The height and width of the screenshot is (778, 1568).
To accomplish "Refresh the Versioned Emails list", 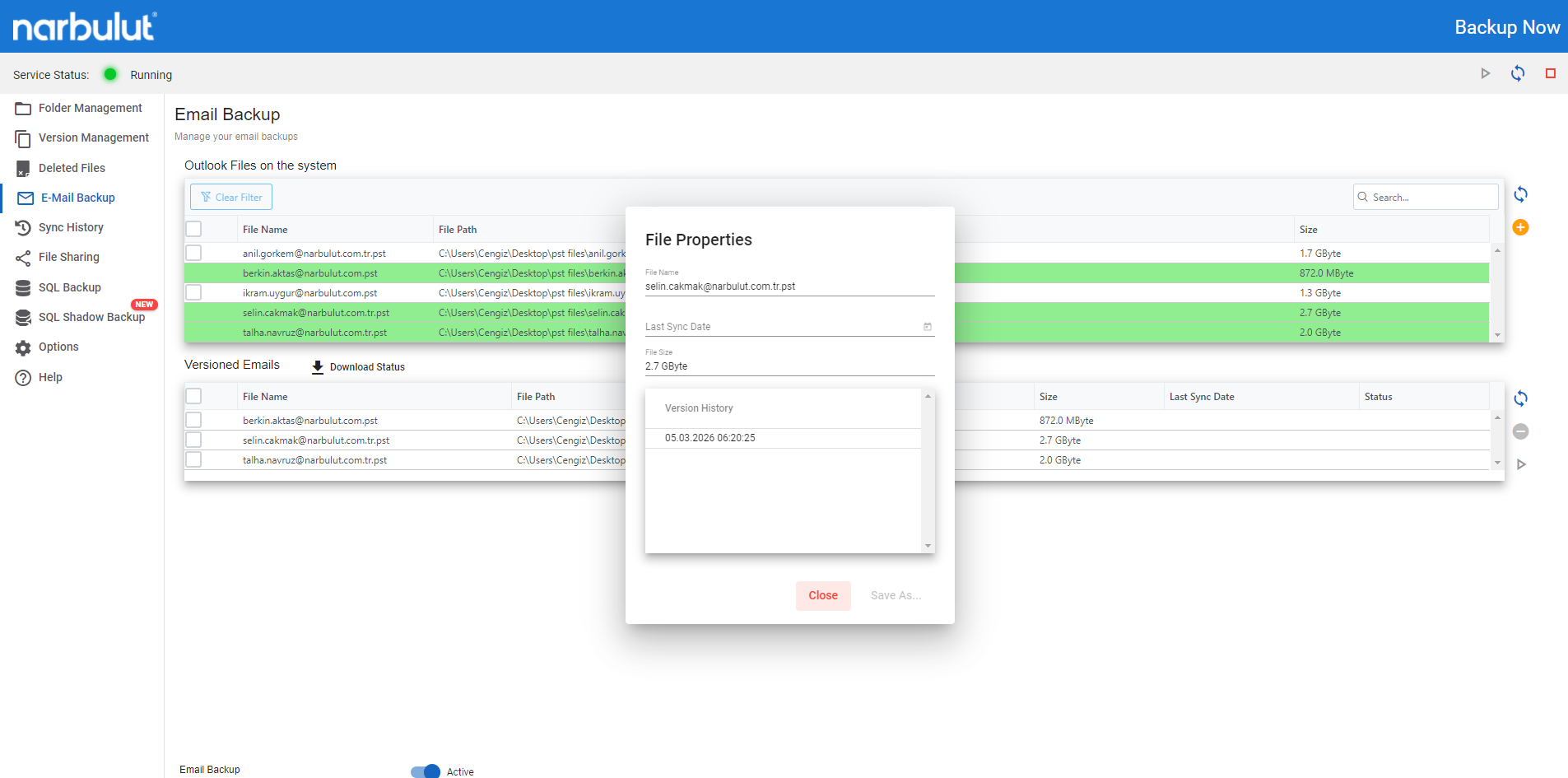I will tap(1520, 399).
